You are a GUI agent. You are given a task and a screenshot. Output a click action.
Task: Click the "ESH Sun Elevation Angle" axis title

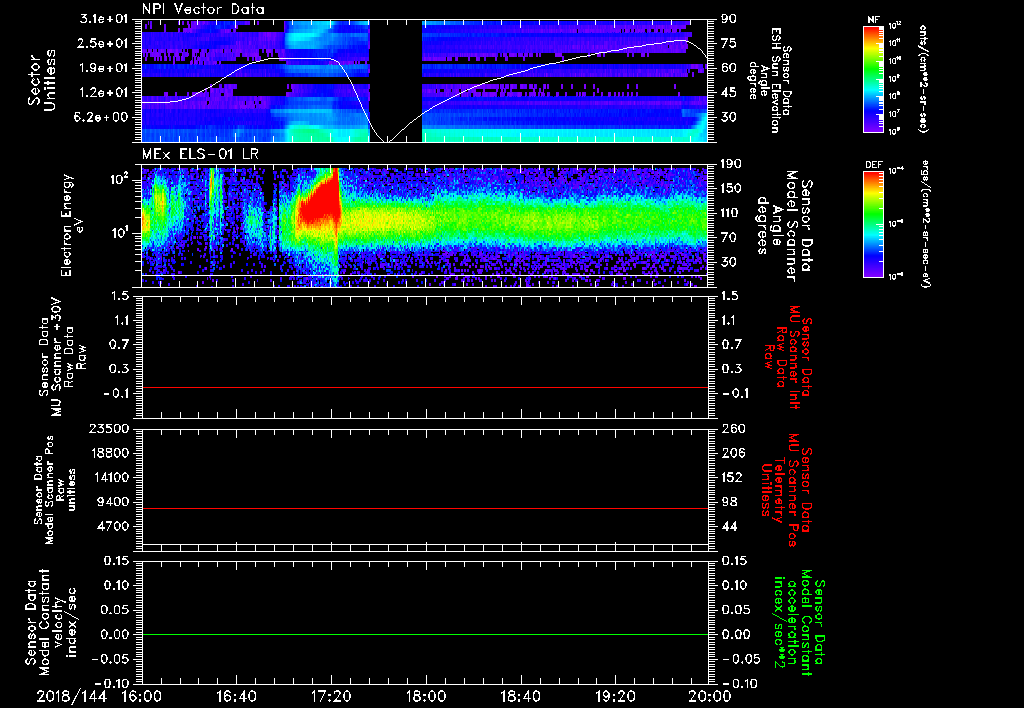coord(769,80)
